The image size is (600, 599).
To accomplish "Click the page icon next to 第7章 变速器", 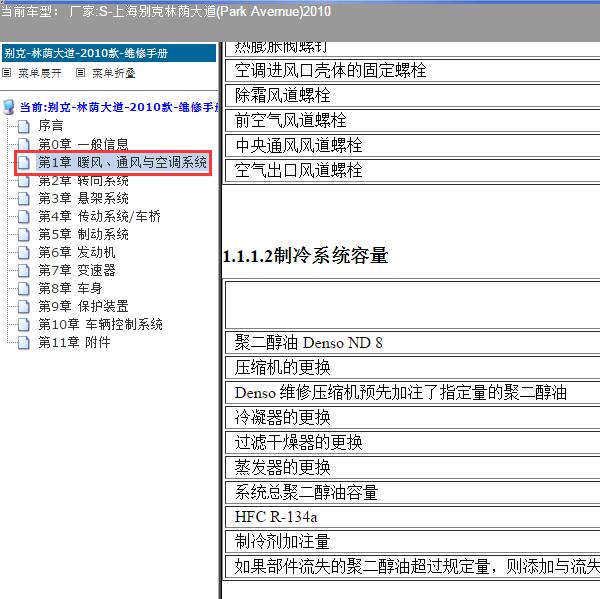I will pyautogui.click(x=24, y=270).
